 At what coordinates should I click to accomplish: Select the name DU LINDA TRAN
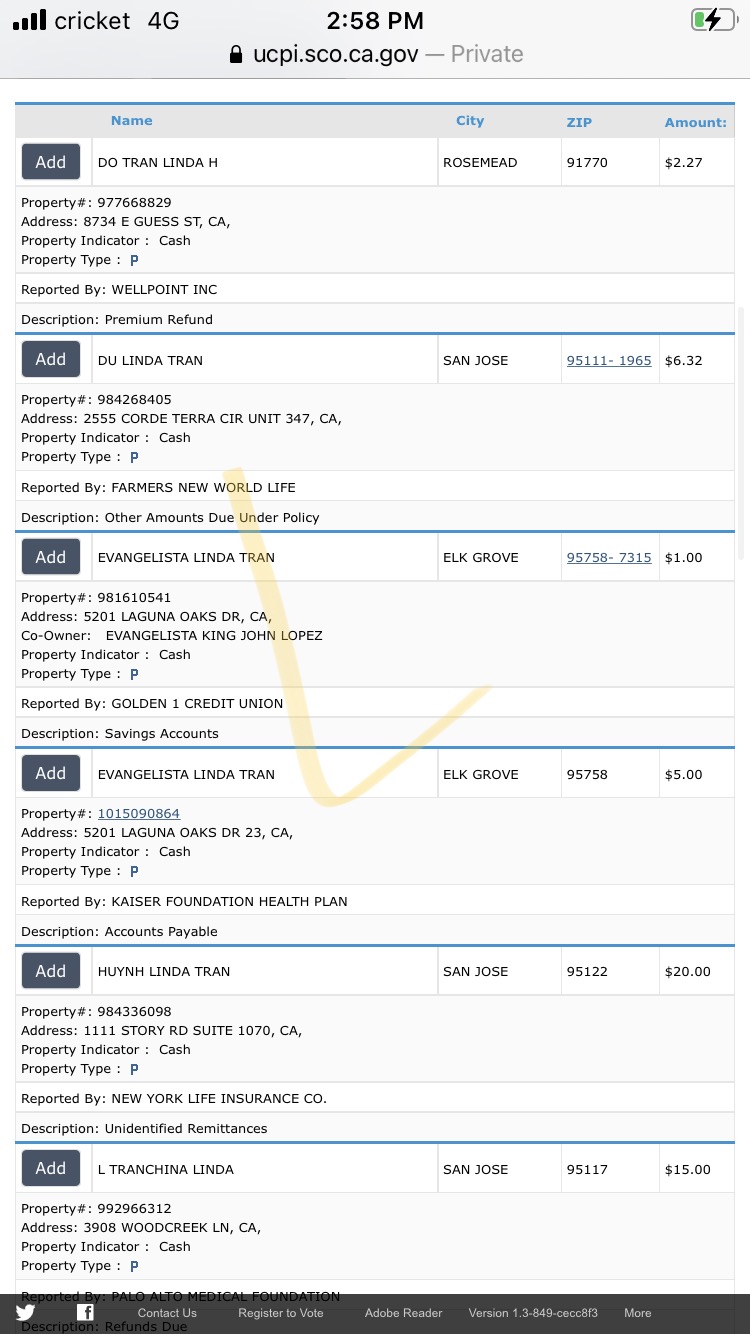click(x=150, y=361)
